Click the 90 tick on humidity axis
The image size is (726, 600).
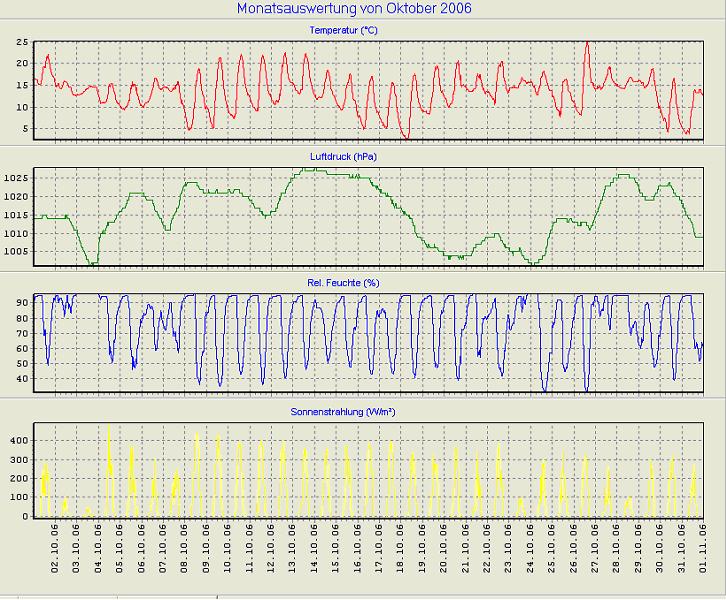[x=22, y=301]
